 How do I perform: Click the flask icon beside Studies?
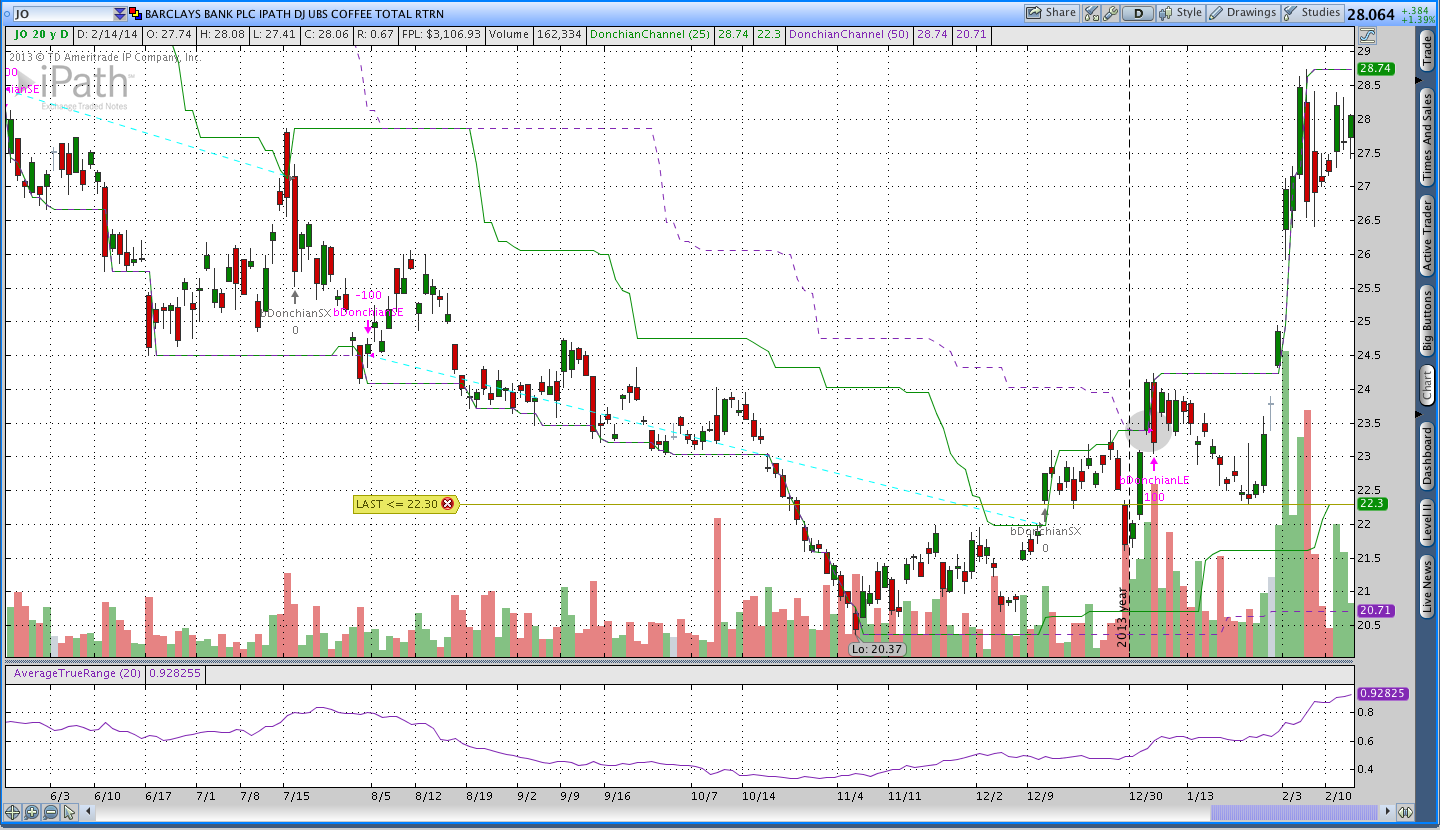pyautogui.click(x=1292, y=13)
